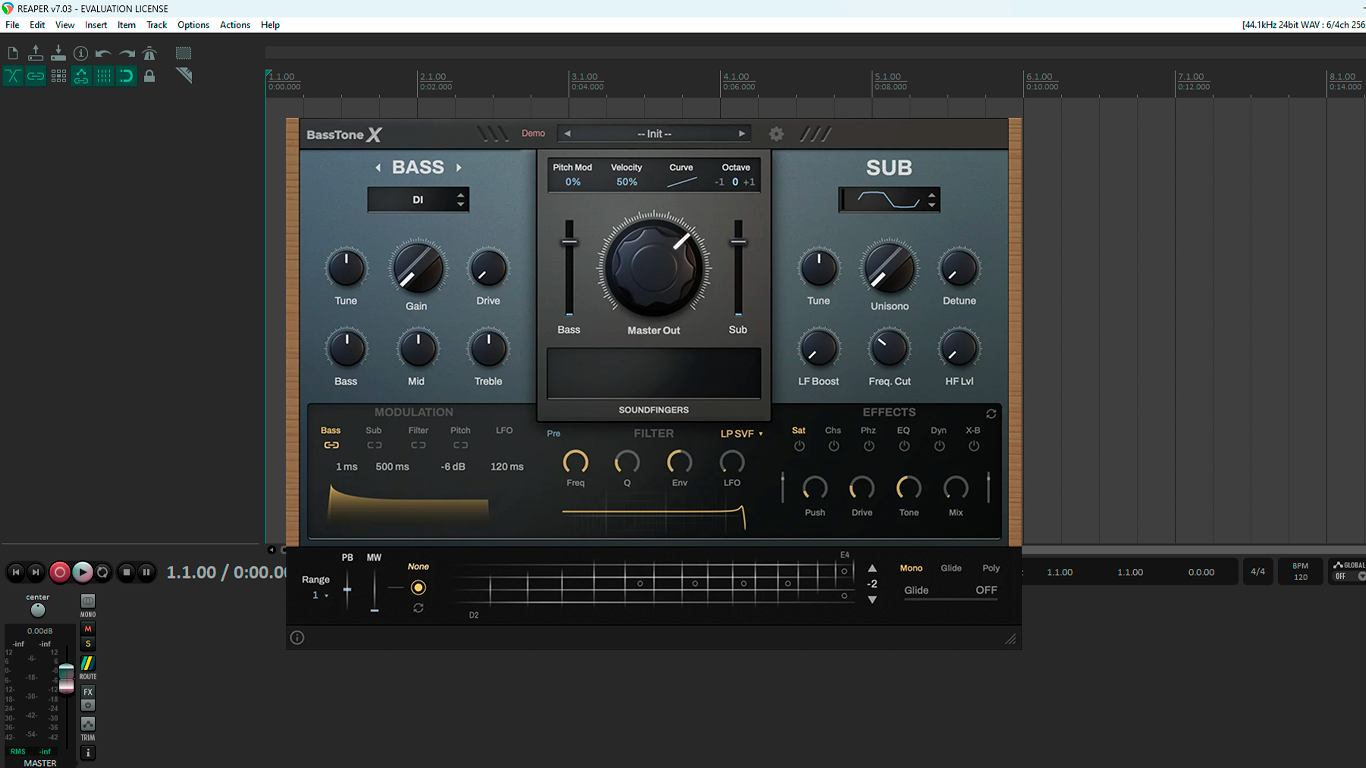Click the fretboard octave down arrow
Screen dimensions: 1366x768
tap(872, 600)
